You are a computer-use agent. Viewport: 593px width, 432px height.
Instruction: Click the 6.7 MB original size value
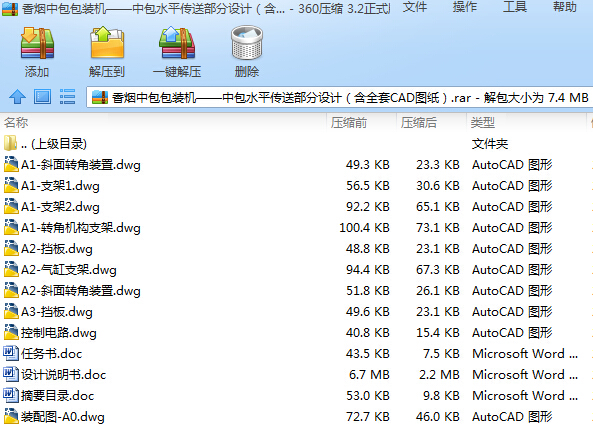369,374
